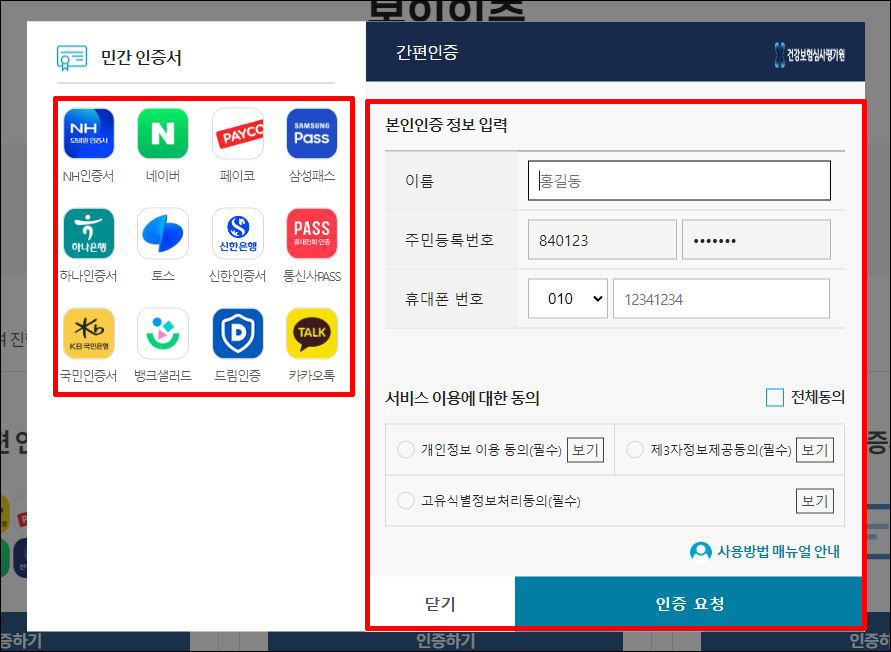
Task: Pick the 드림인증 shield icon
Action: pyautogui.click(x=238, y=334)
